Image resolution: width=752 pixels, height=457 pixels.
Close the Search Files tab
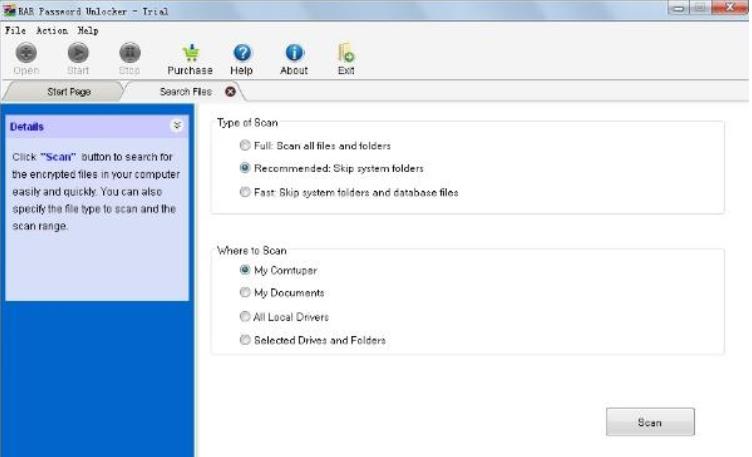231,91
